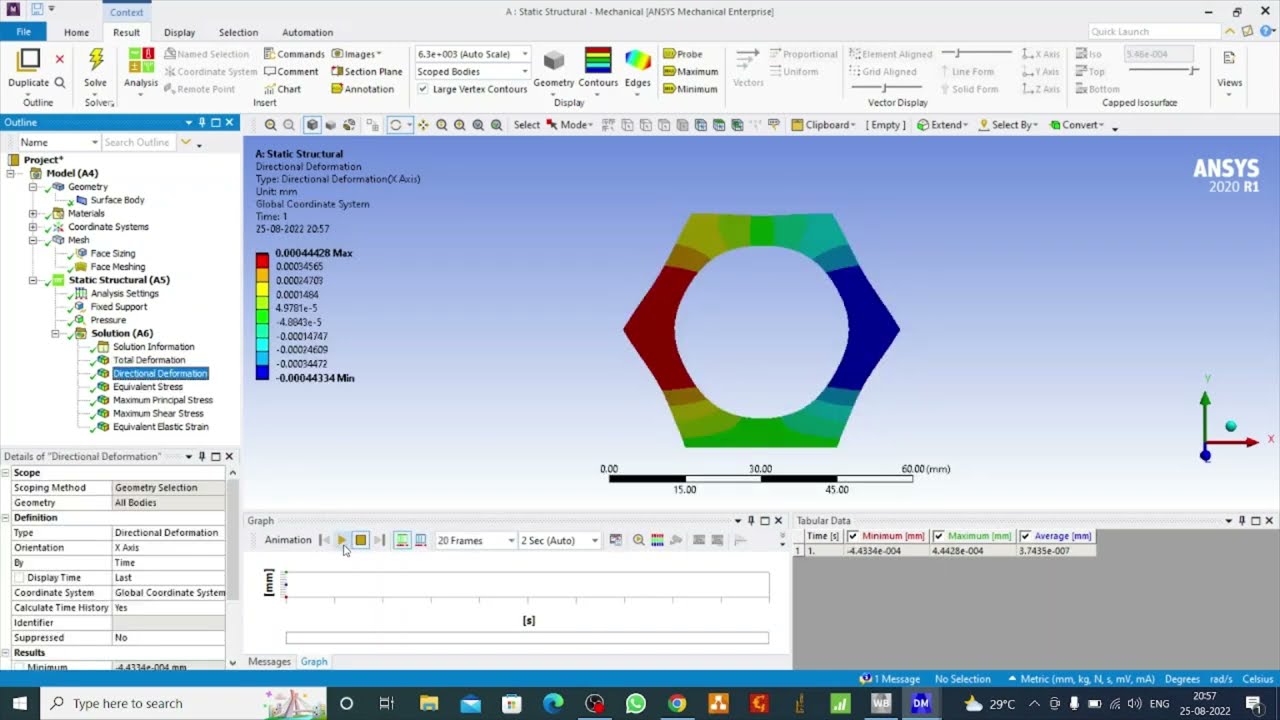Click the Edges display icon

638,60
